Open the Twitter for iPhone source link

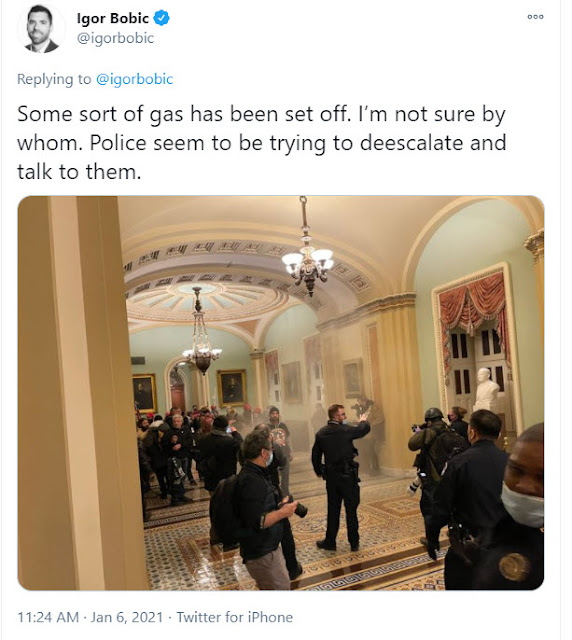click(235, 617)
